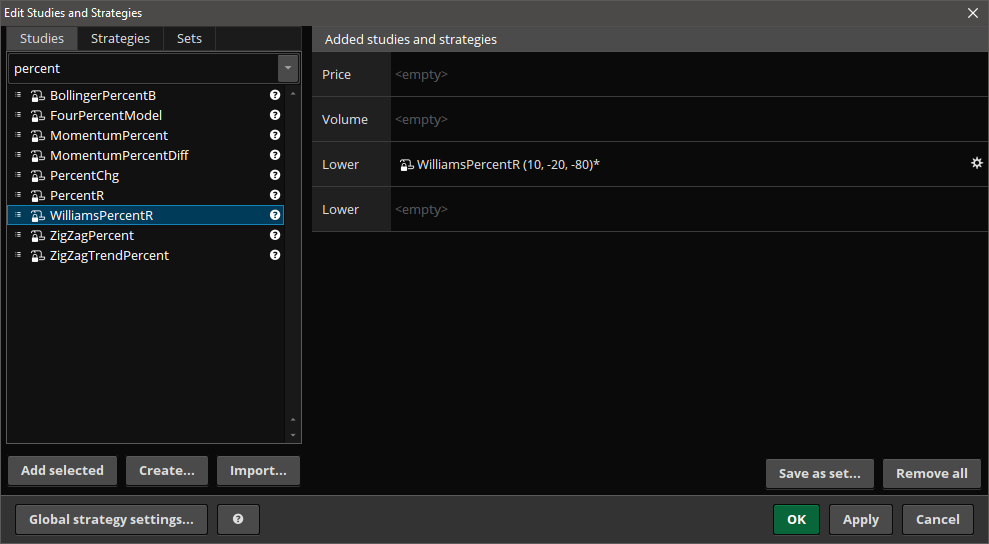Open Global strategy settings
The width and height of the screenshot is (989, 544).
click(111, 519)
